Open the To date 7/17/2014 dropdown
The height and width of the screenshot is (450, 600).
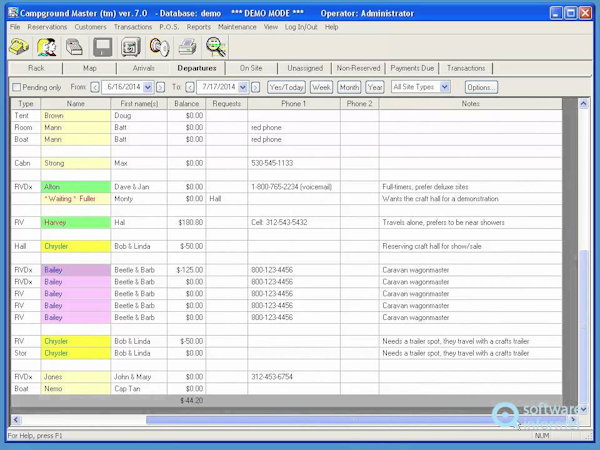[x=243, y=87]
